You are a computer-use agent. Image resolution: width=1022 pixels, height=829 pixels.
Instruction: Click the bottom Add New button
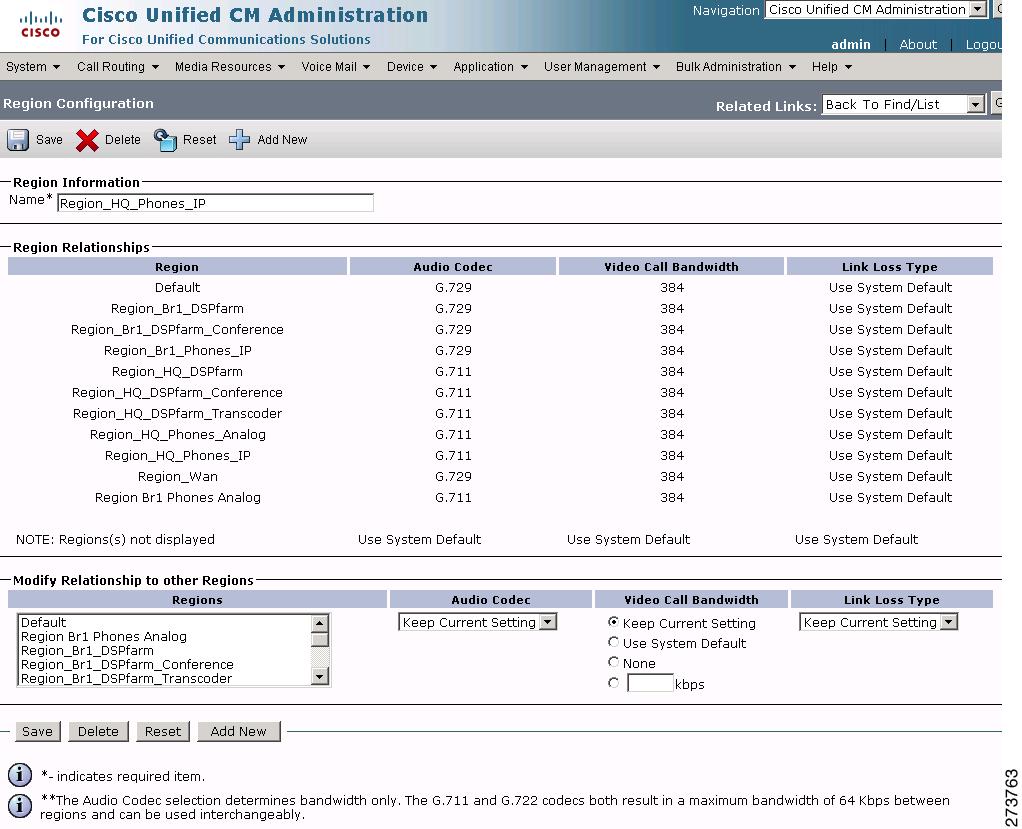239,731
